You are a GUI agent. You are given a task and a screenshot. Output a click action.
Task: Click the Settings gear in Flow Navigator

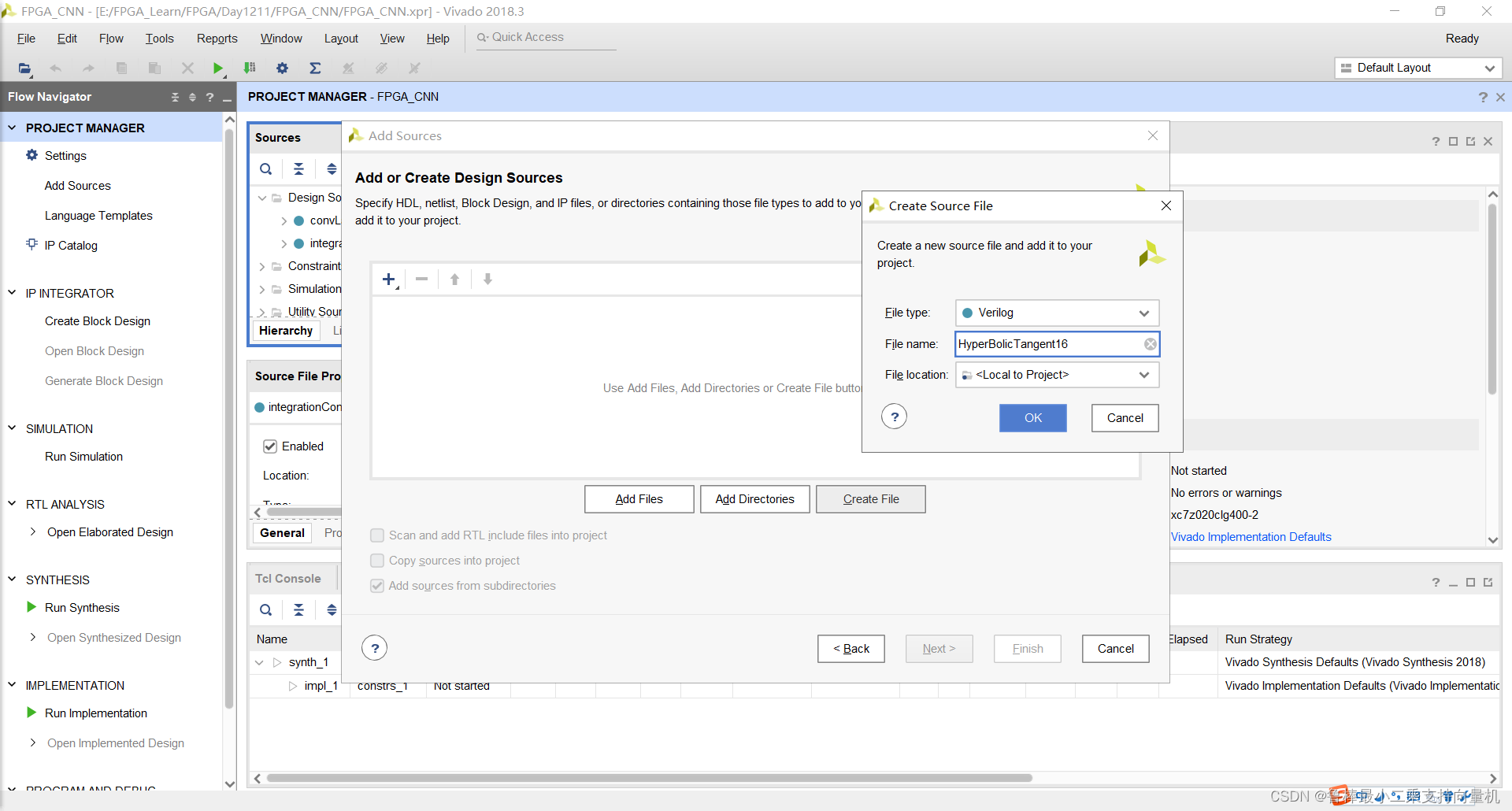[x=31, y=155]
